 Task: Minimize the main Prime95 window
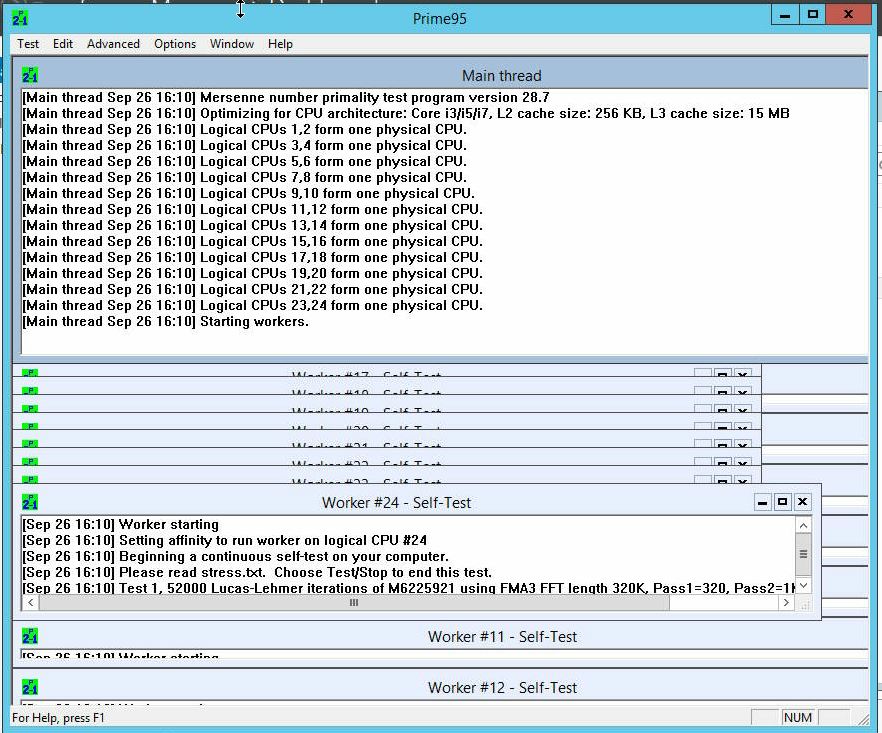coord(785,15)
